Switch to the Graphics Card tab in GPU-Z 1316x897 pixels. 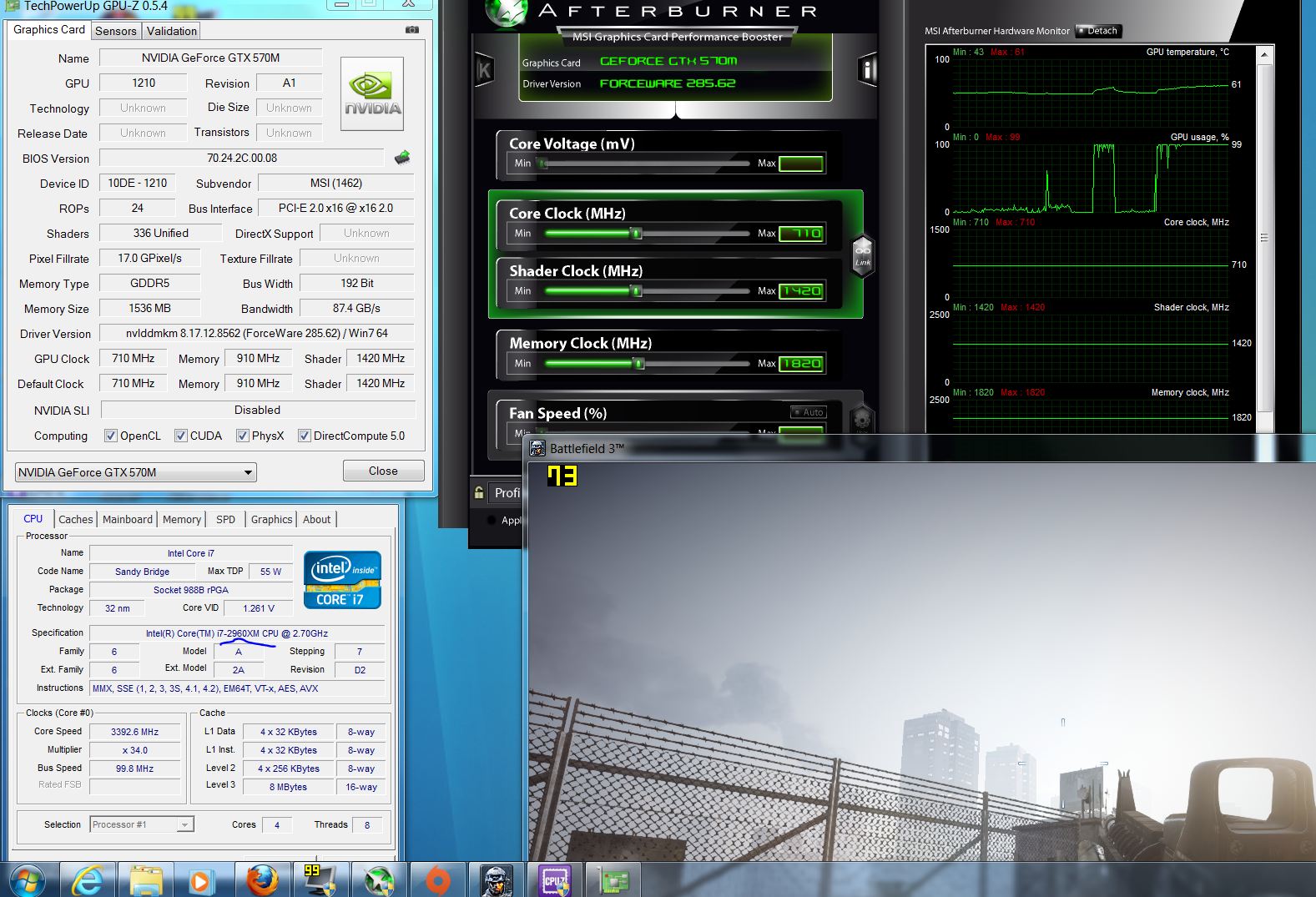pyautogui.click(x=49, y=29)
